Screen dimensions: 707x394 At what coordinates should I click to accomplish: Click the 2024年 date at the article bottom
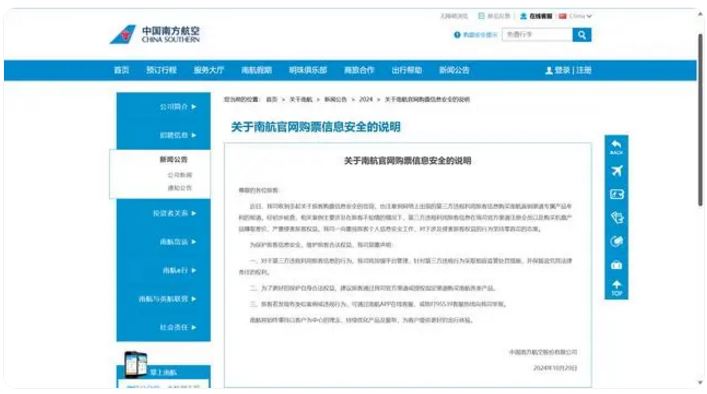point(555,368)
